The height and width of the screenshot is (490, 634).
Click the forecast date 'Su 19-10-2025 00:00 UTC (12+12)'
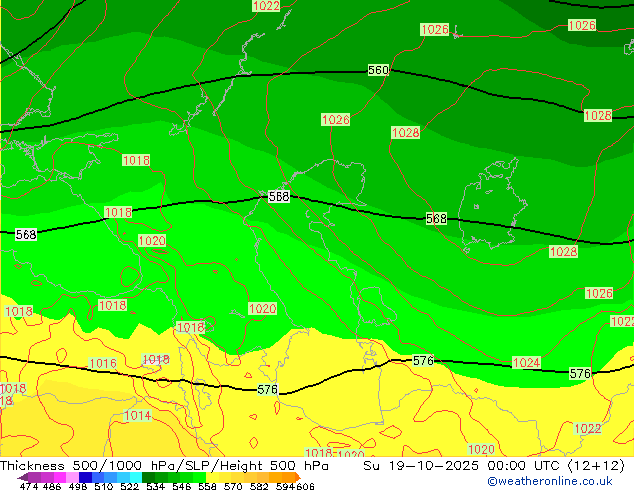494,466
